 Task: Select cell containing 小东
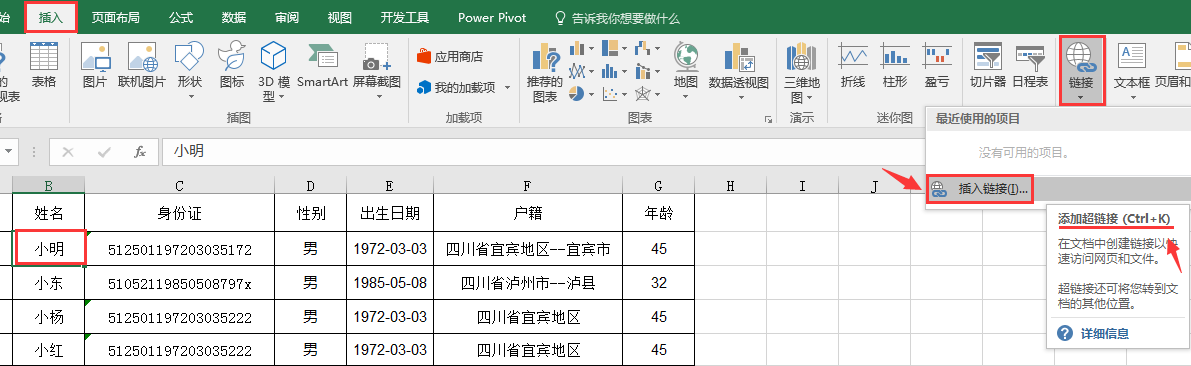pyautogui.click(x=49, y=282)
